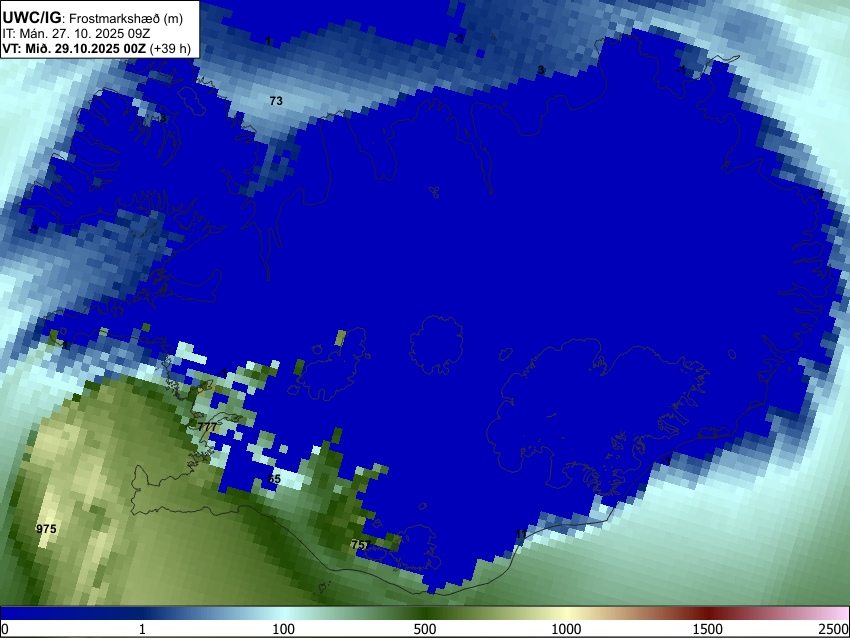This screenshot has width=850, height=638.
Task: Click the colour scale label '100'
Action: 284,629
